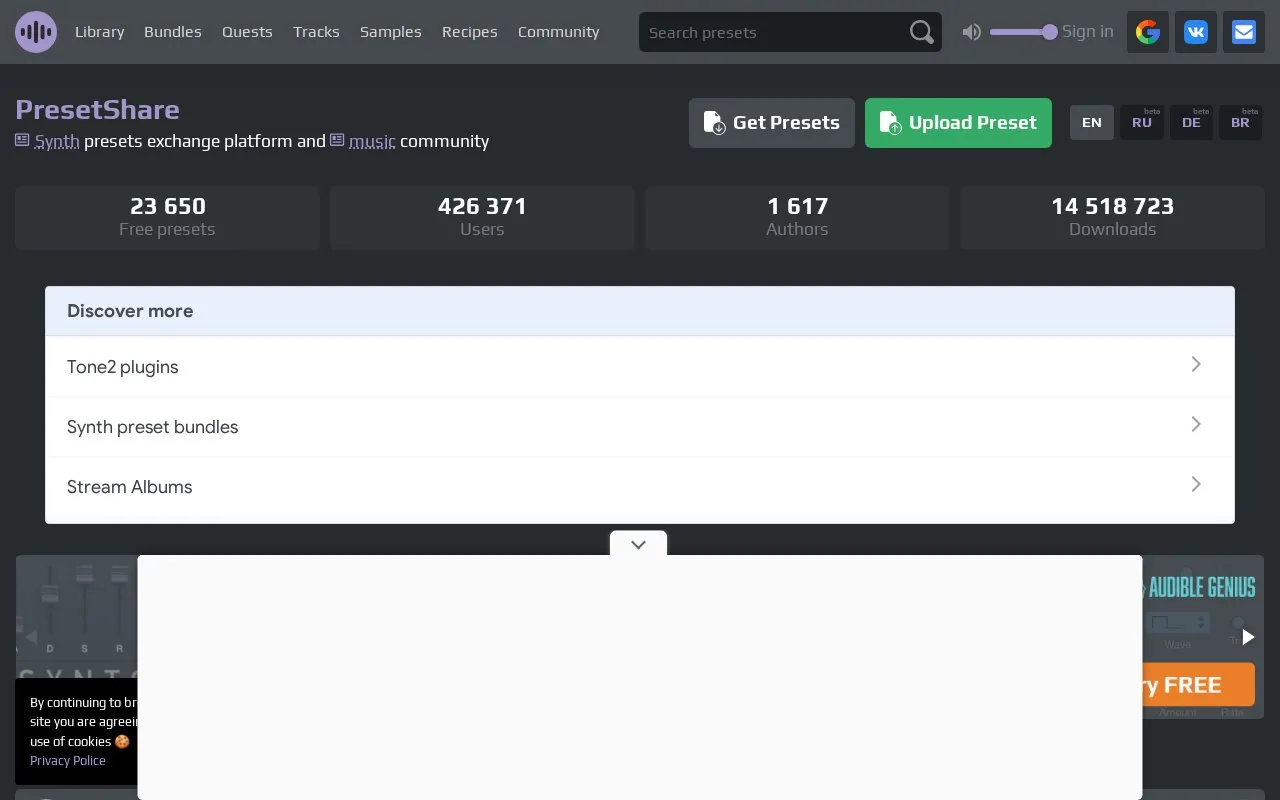Switch language to DE
Screen dimensions: 1280x800
pos(1191,123)
